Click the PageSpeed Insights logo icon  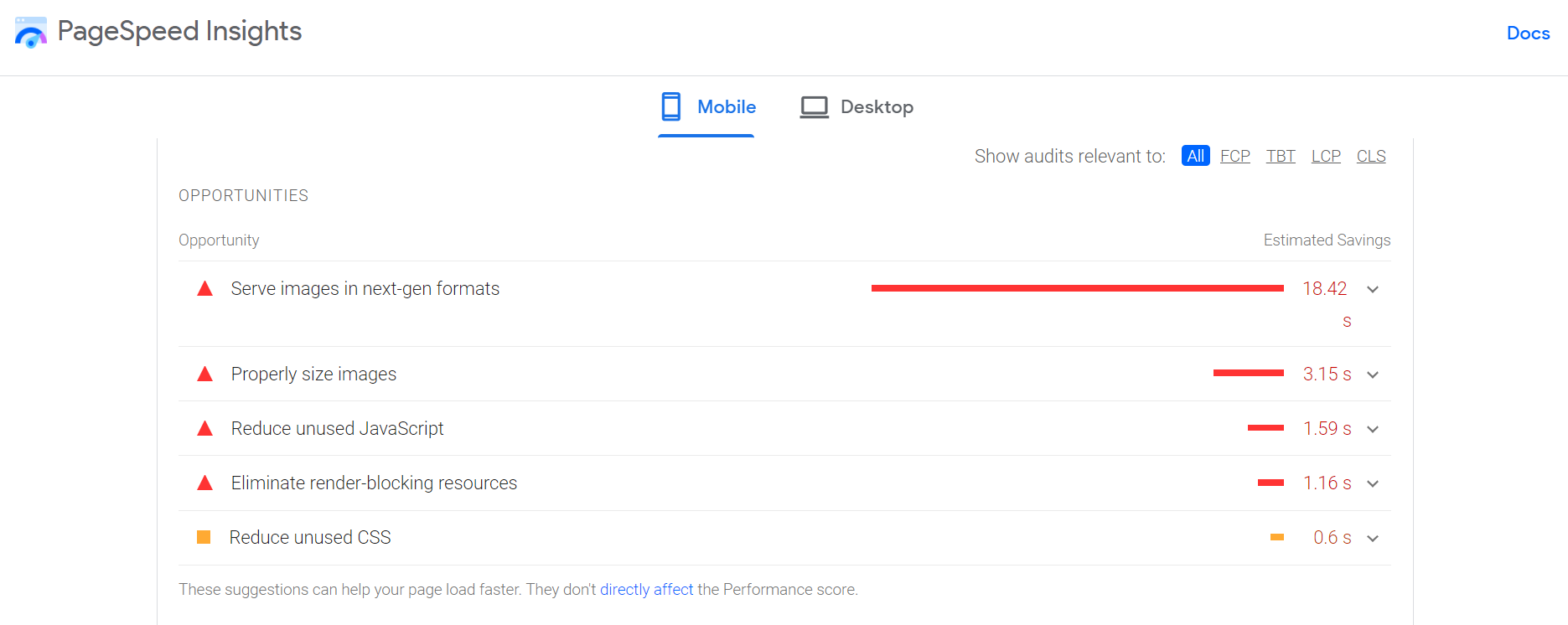click(31, 33)
